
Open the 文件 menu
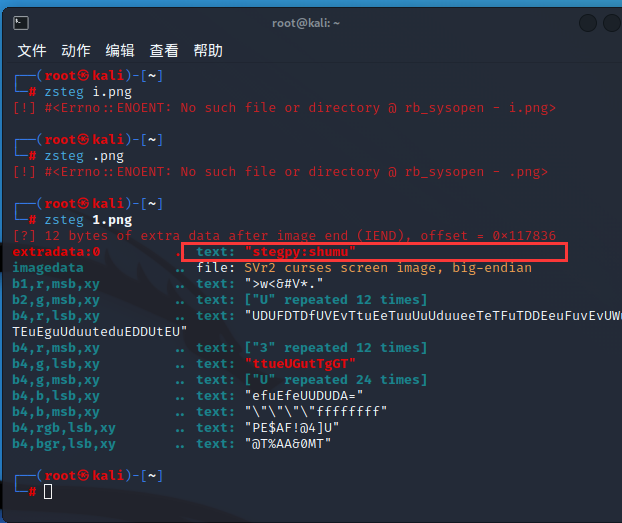[32, 51]
